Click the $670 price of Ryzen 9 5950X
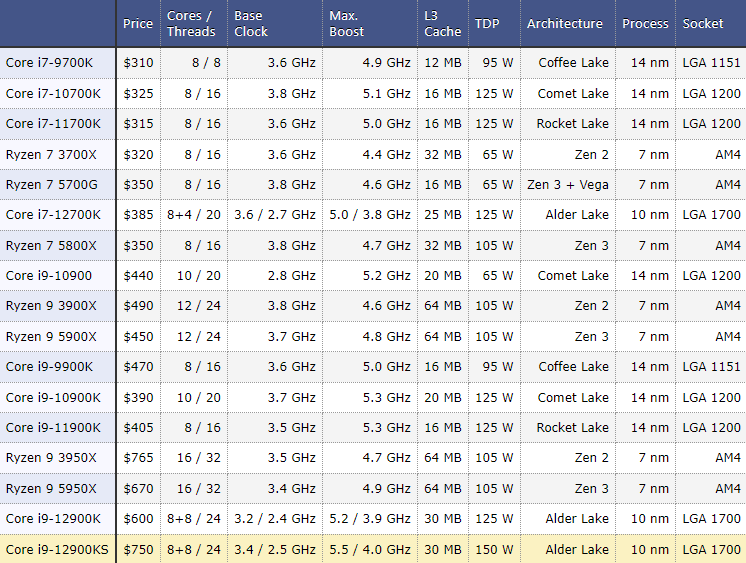746x563 pixels. (x=138, y=488)
